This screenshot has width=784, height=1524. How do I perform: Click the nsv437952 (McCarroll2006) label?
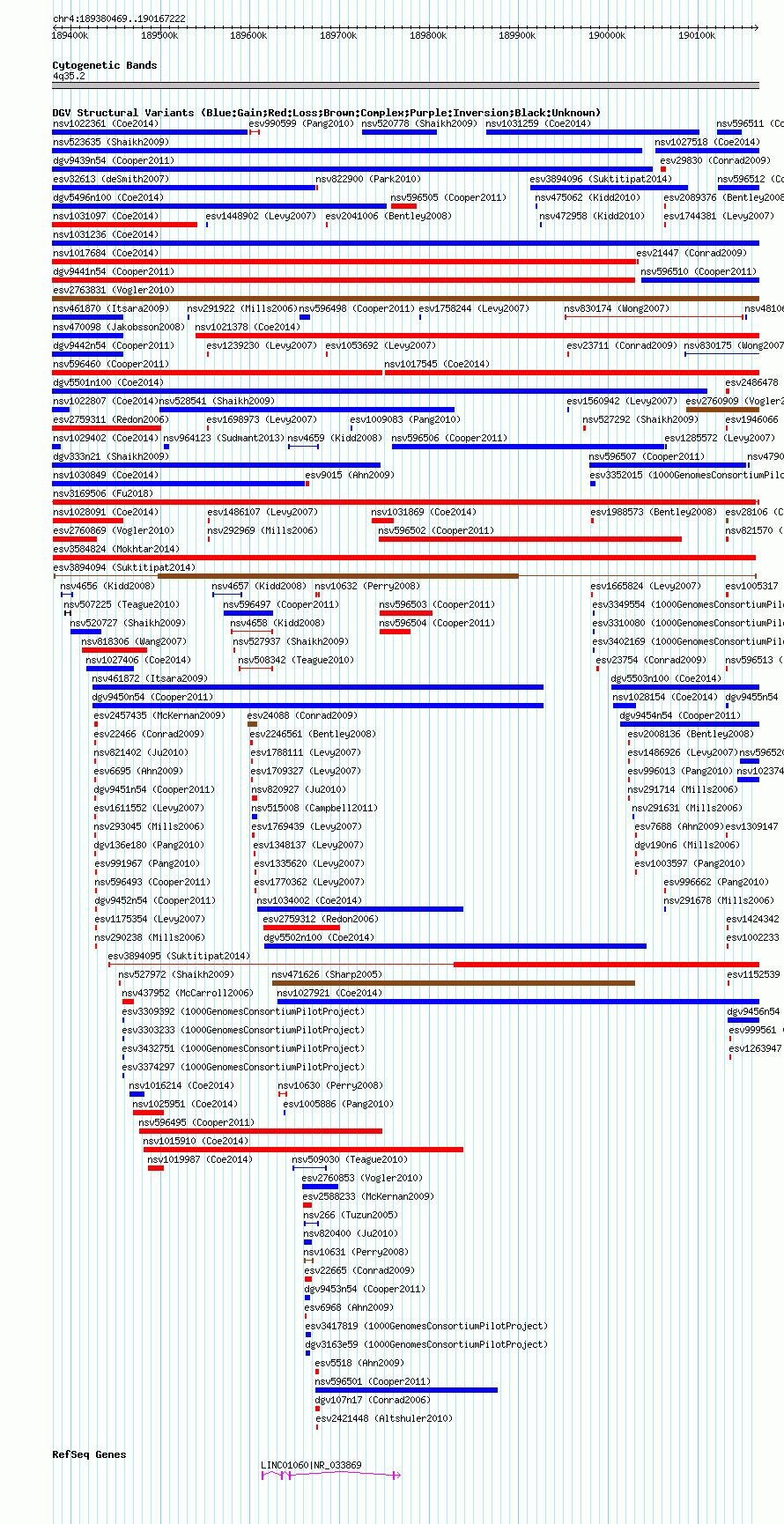pyautogui.click(x=188, y=993)
